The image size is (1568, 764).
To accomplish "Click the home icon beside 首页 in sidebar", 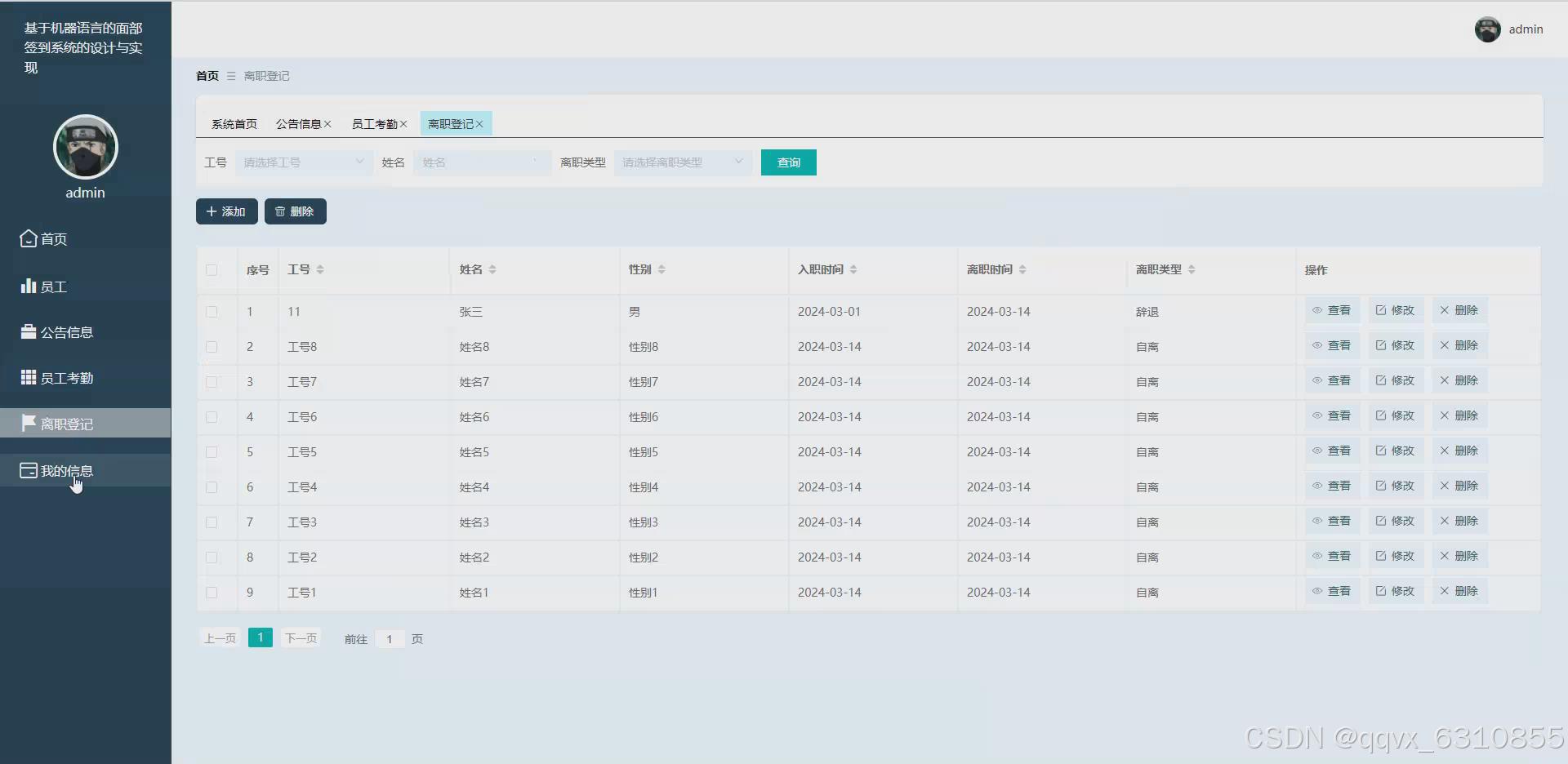I will pyautogui.click(x=29, y=238).
